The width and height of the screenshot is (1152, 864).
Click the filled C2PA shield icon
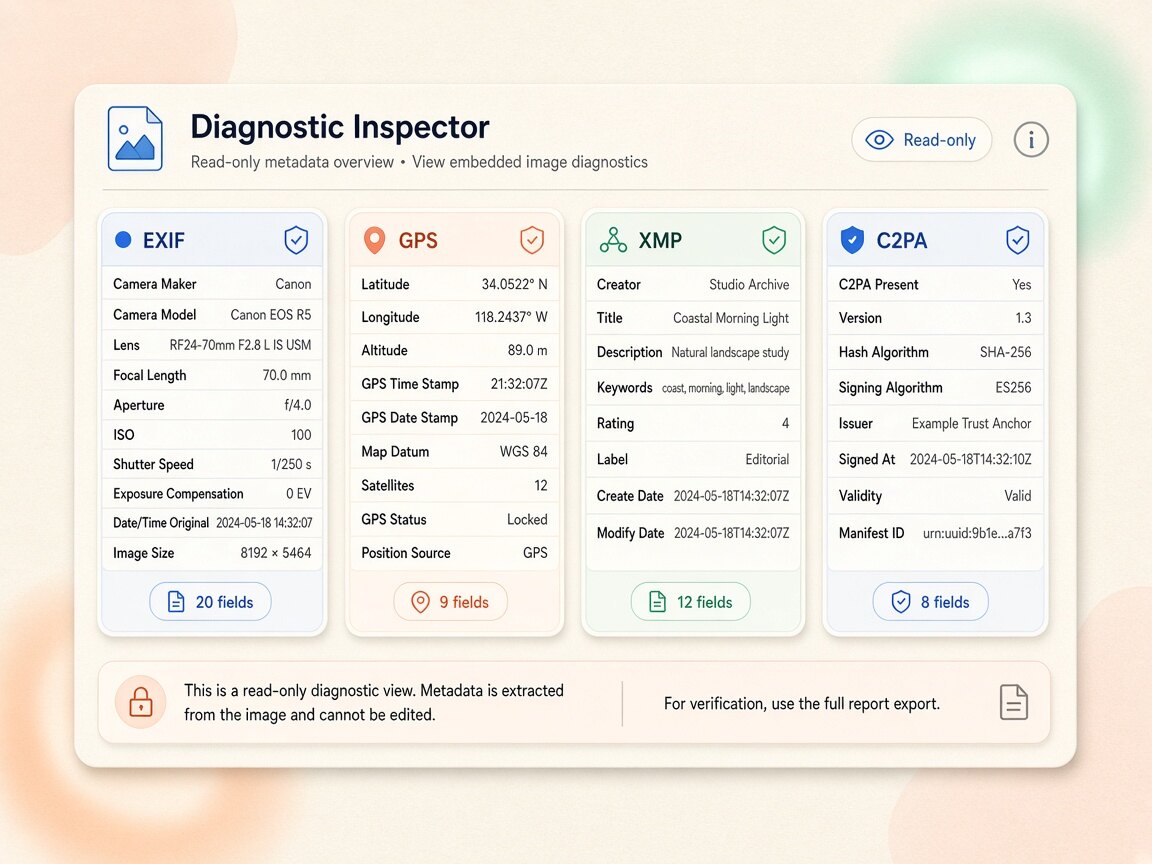pos(852,240)
